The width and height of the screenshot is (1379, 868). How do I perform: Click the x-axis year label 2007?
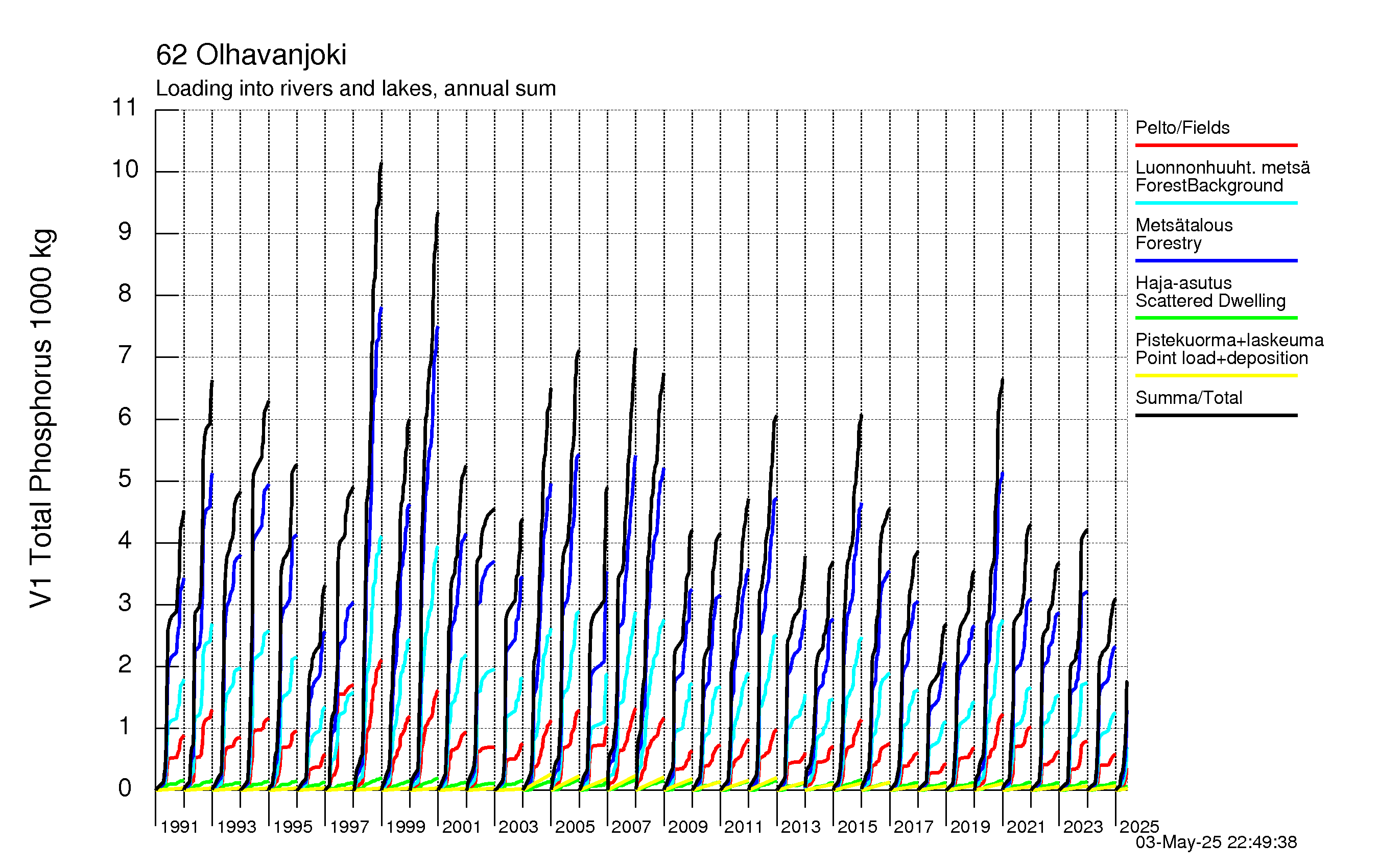(x=631, y=827)
